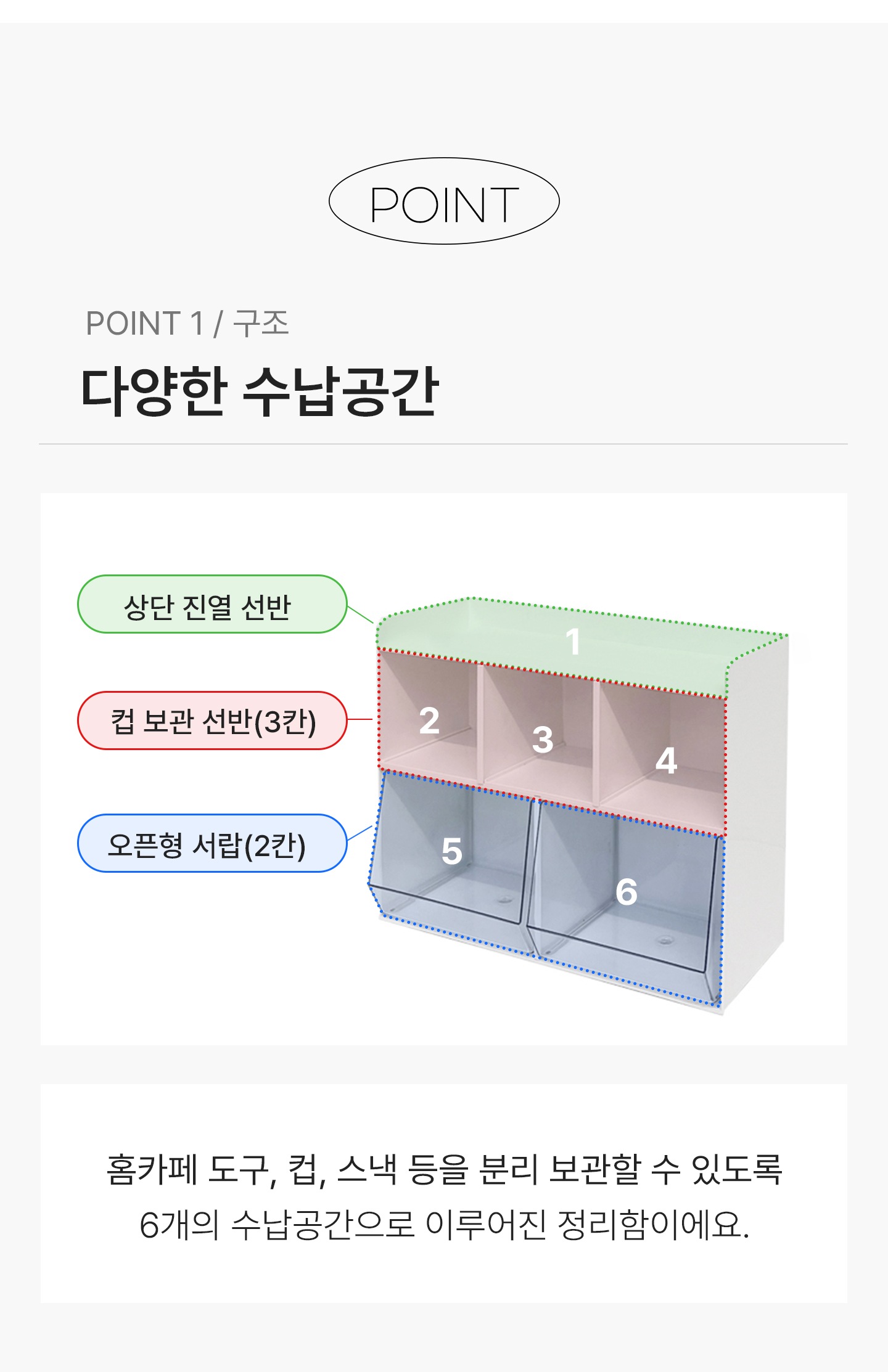Click number 6 on the right drawer
The width and height of the screenshot is (888, 1372).
(x=627, y=892)
